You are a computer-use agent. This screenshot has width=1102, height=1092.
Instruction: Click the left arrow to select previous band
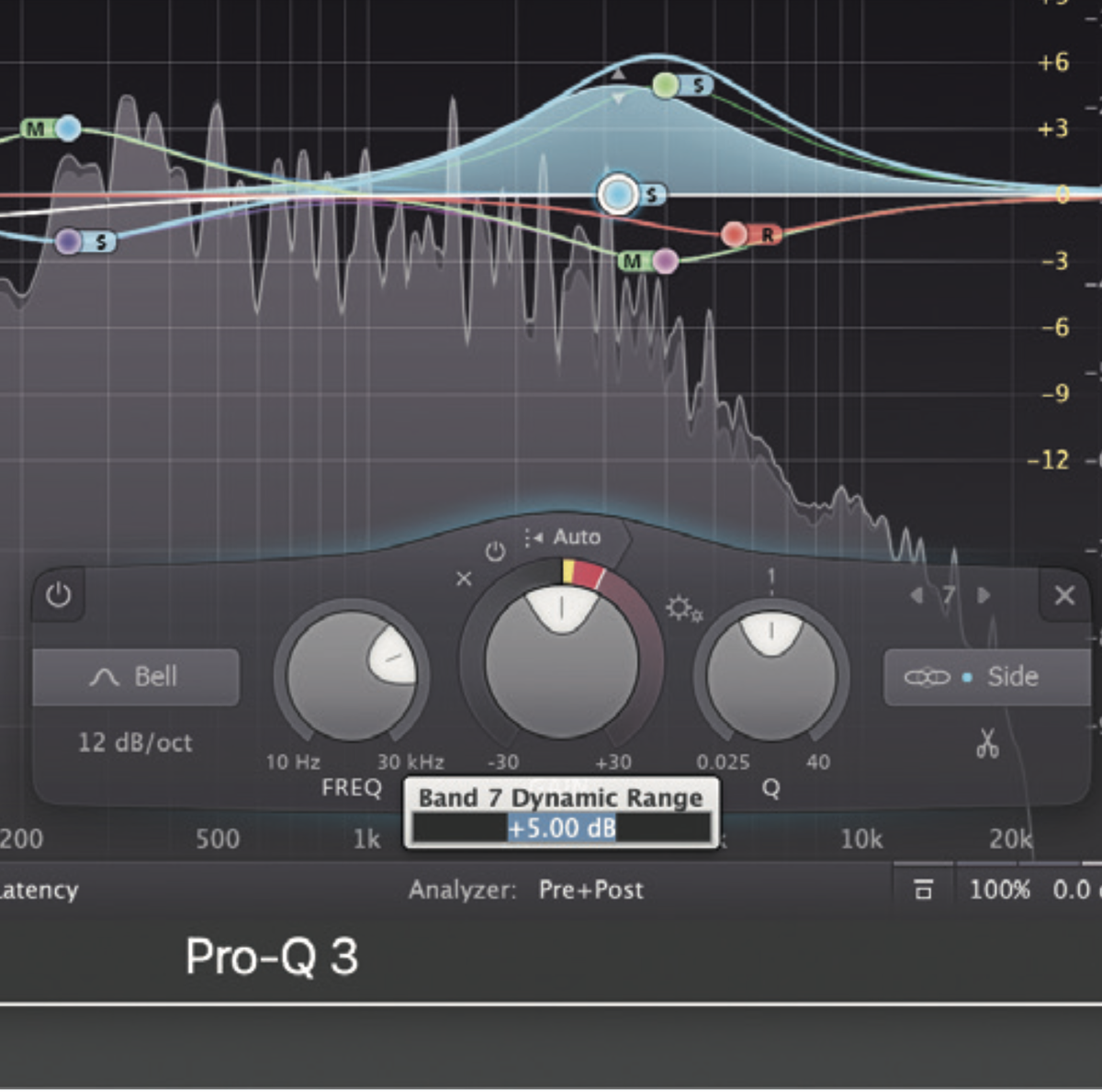(916, 595)
